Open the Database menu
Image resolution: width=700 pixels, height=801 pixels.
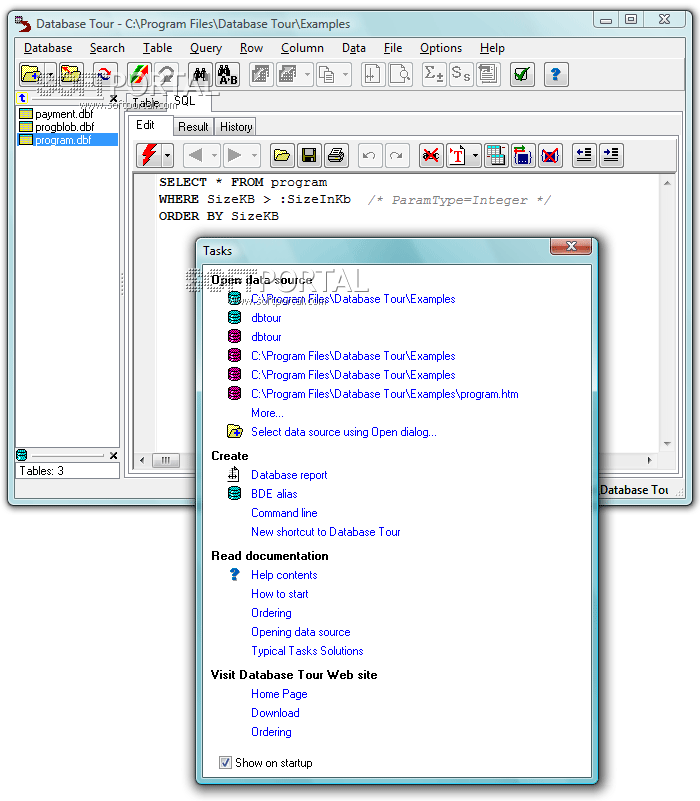tap(48, 48)
